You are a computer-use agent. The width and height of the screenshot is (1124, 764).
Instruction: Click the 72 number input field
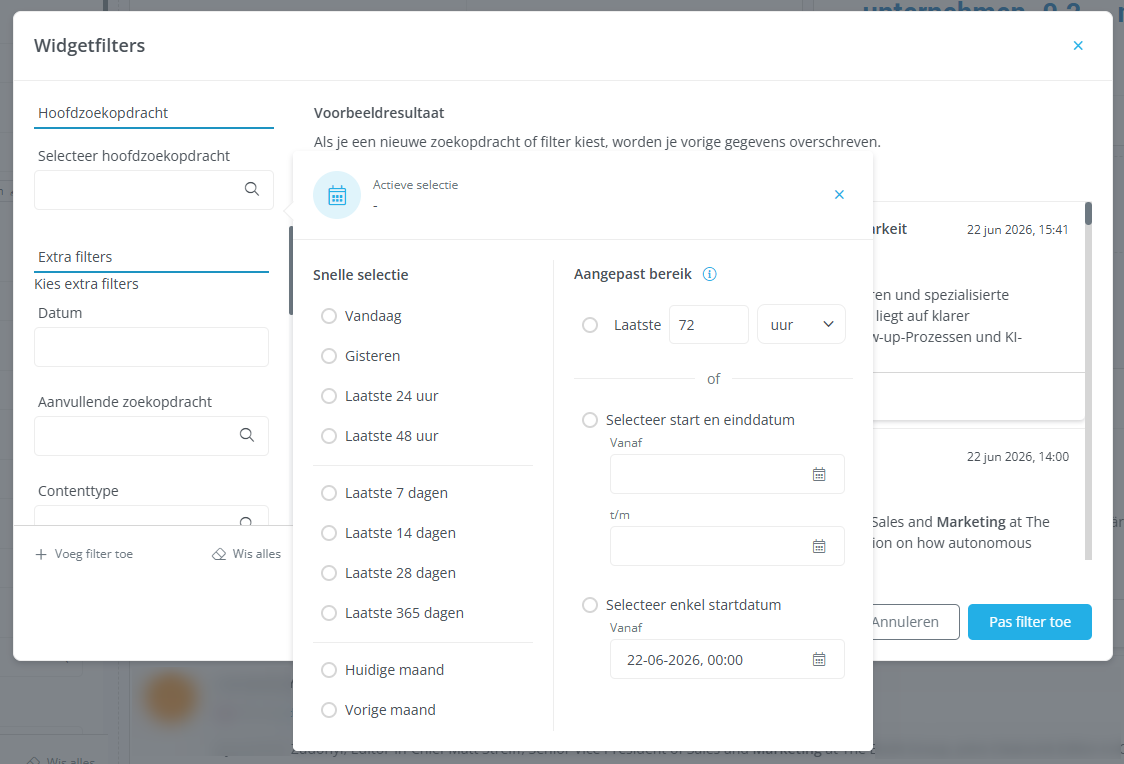(709, 325)
